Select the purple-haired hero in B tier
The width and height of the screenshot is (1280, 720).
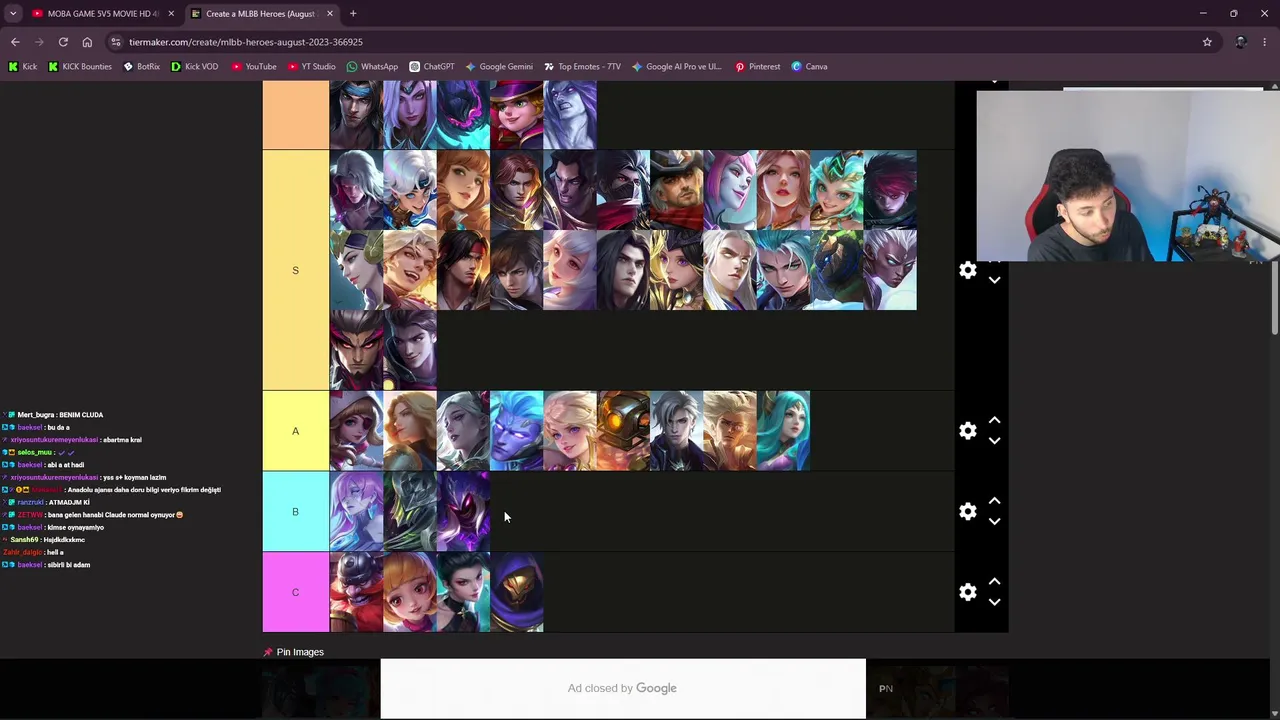(357, 512)
